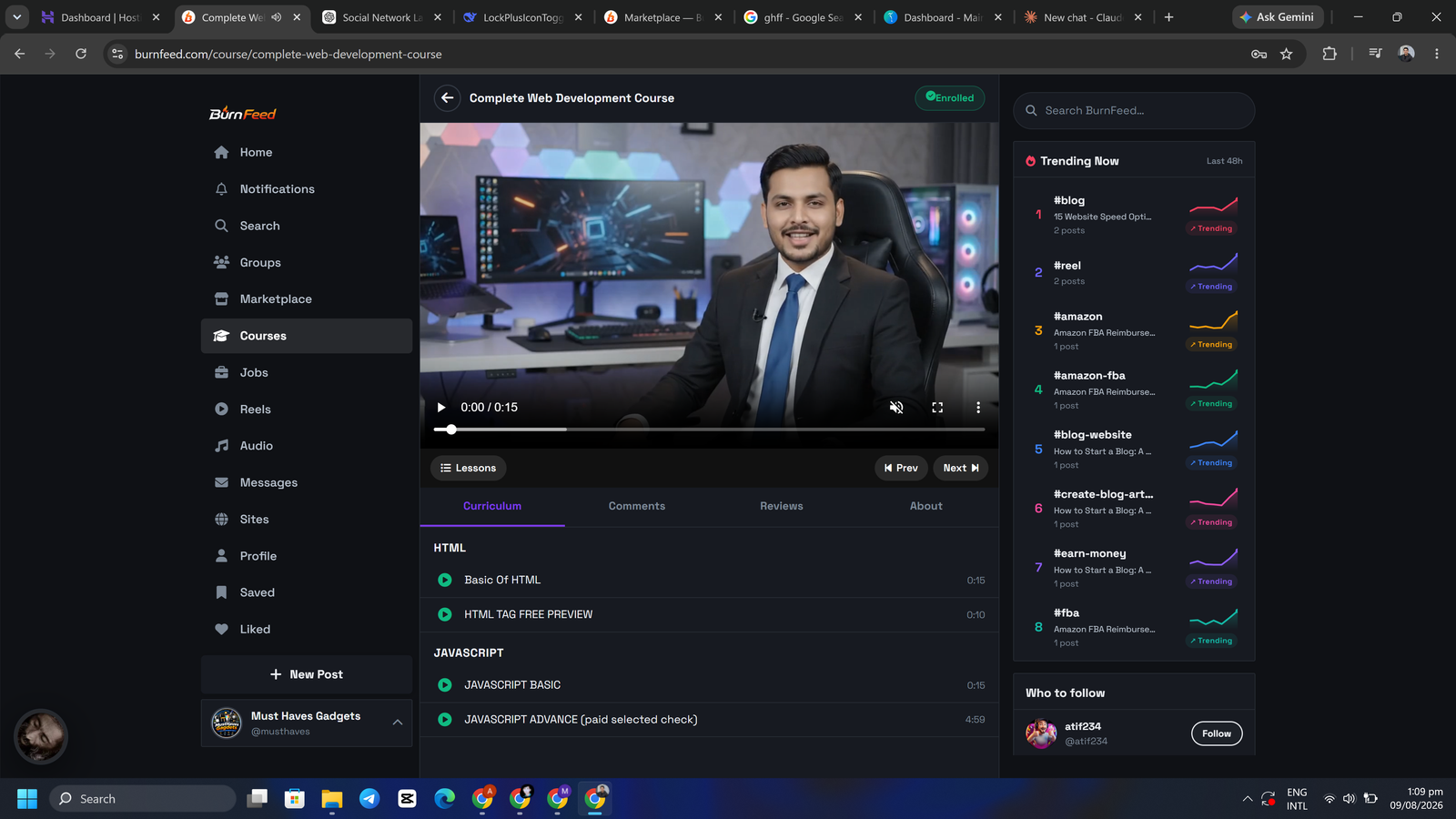
Task: Switch to Reviews tab
Action: tap(782, 506)
